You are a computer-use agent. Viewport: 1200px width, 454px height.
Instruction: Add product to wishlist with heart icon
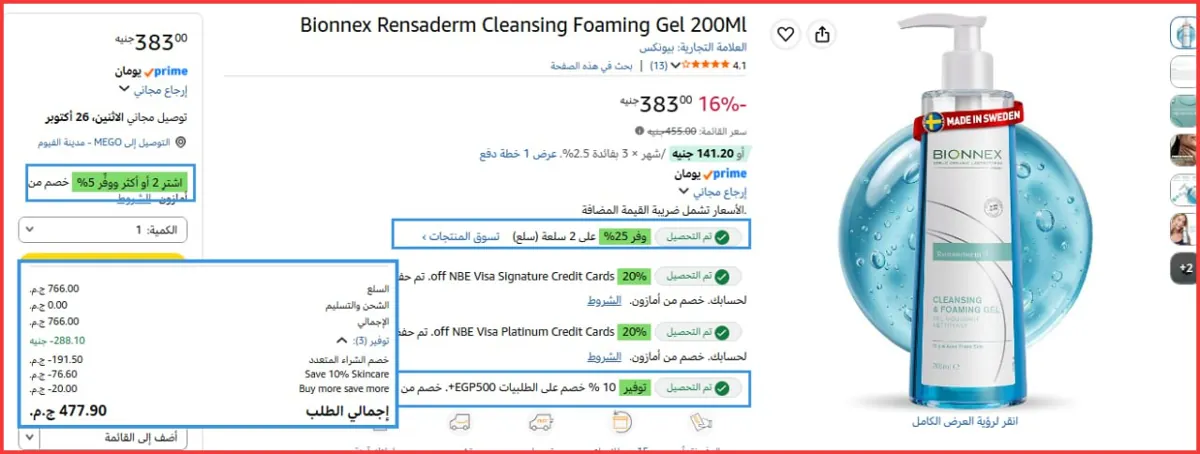pos(787,34)
